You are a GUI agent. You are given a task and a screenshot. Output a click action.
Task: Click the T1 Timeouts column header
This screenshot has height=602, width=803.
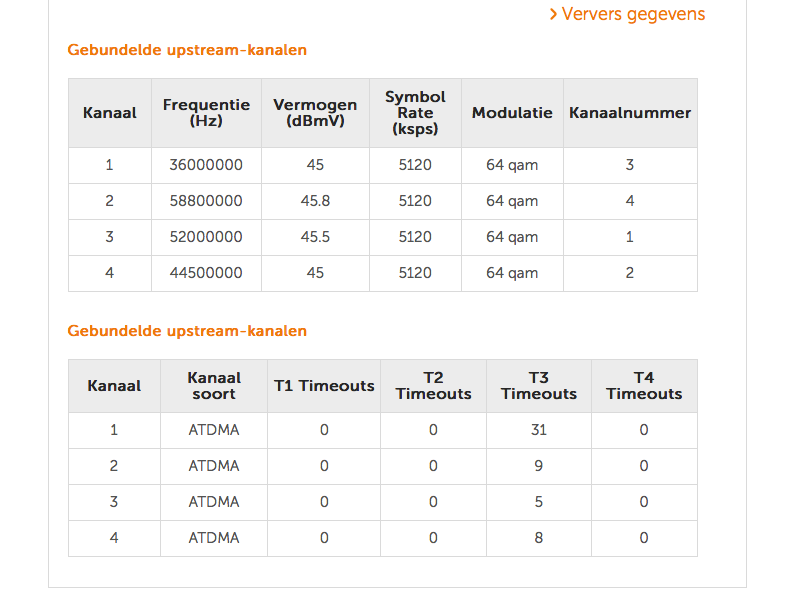tap(324, 386)
